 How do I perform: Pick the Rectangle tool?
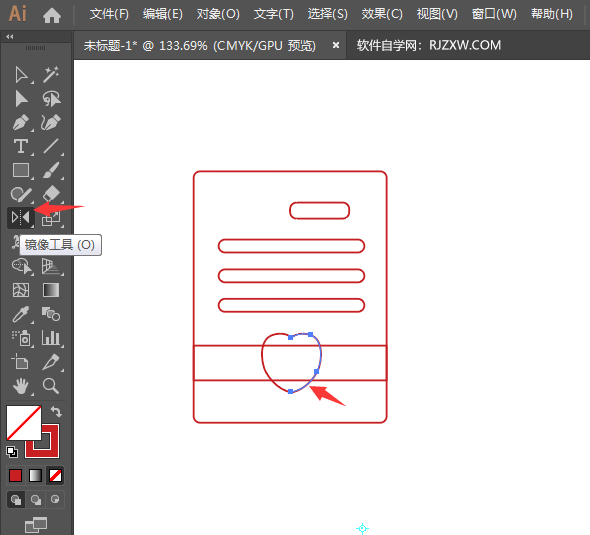tap(21, 170)
